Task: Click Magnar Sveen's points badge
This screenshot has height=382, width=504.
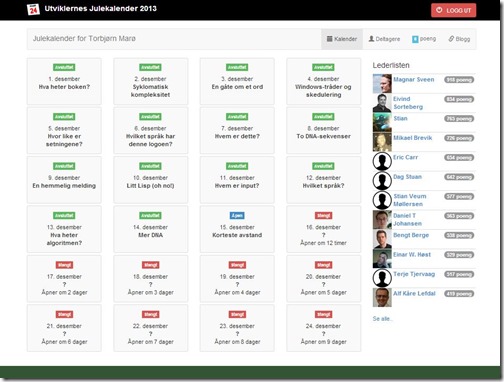Action: (459, 80)
